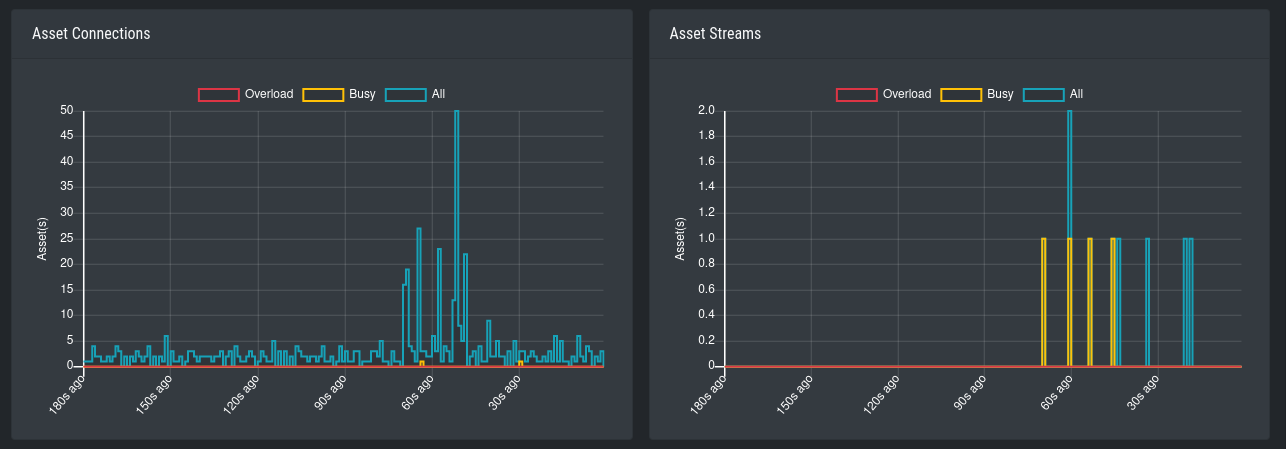Image resolution: width=1286 pixels, height=449 pixels.
Task: Click the 1.0 y-axis value in Asset Streams
Action: point(705,238)
